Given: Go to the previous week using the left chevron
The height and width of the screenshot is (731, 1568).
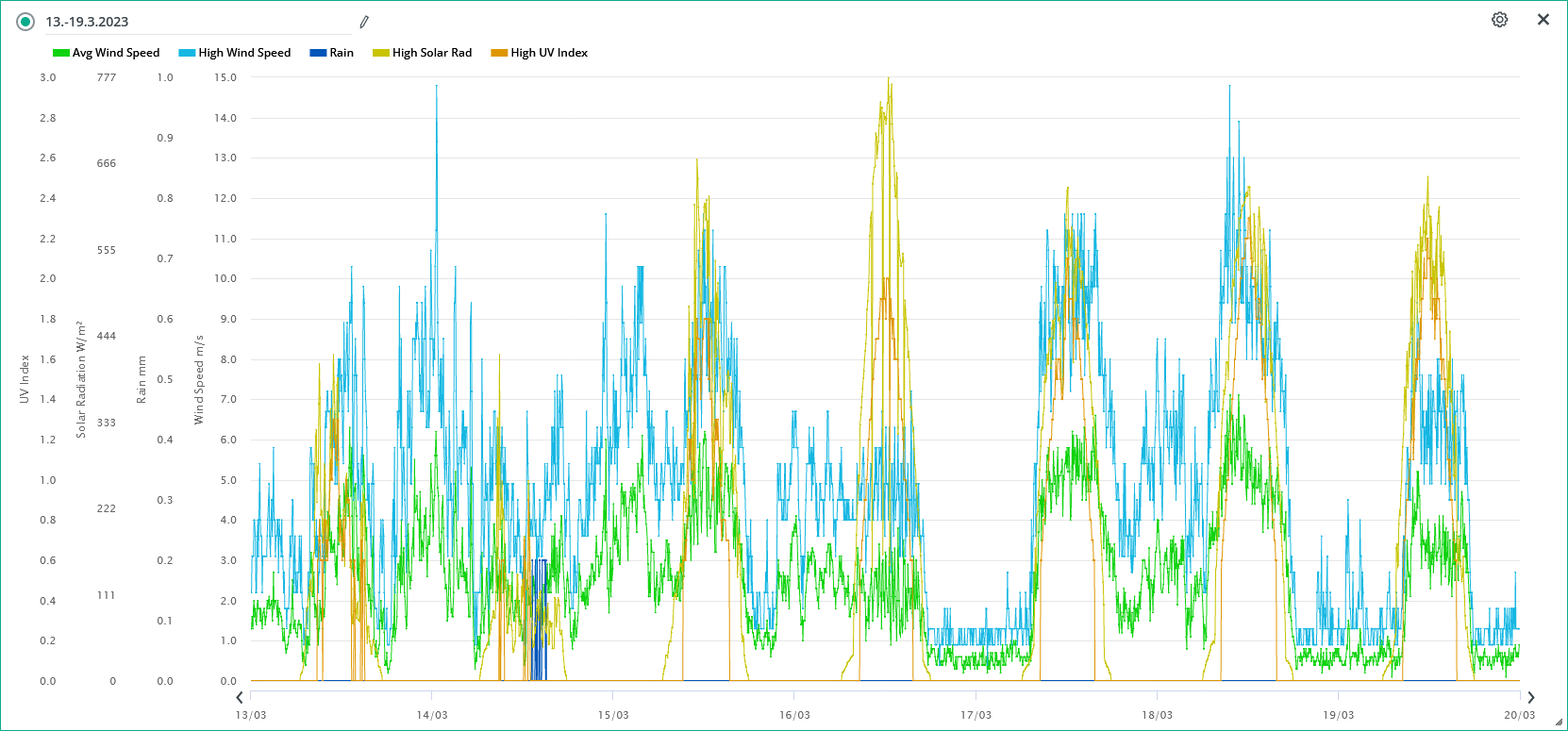Looking at the screenshot, I should tap(240, 697).
